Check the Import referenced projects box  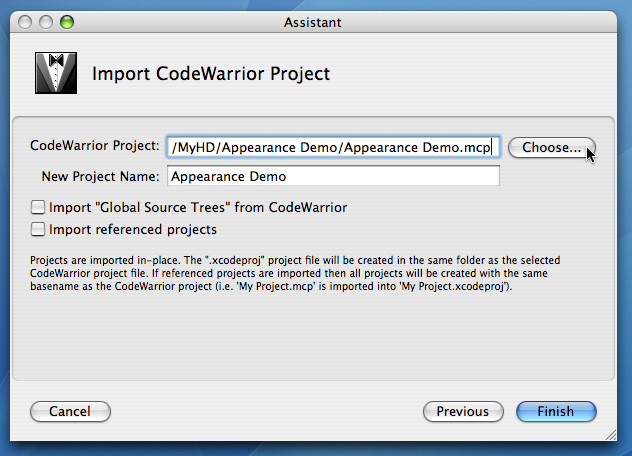pos(39,230)
